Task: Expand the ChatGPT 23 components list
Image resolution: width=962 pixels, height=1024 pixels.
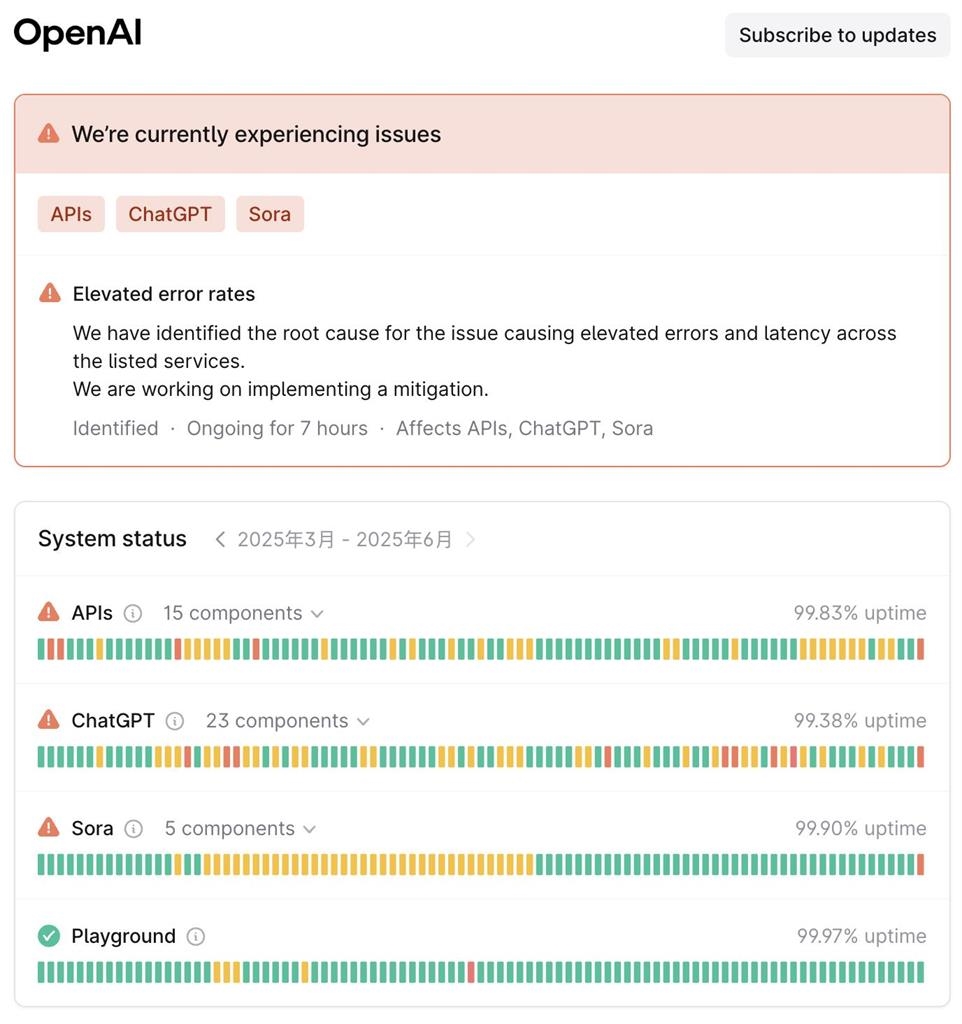Action: click(x=287, y=721)
